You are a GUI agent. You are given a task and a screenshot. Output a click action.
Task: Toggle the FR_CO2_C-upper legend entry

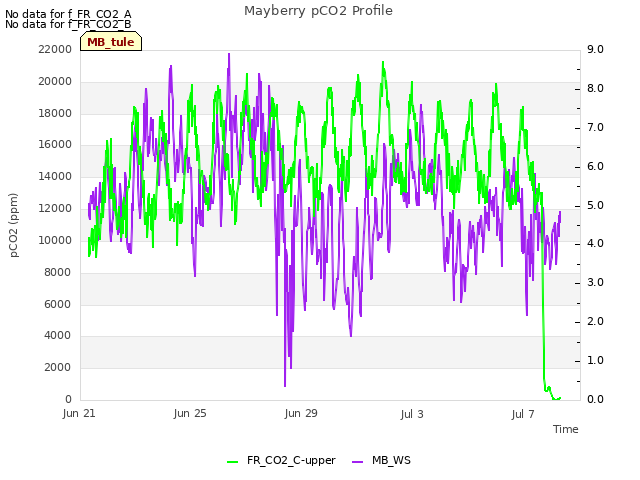coord(281,461)
